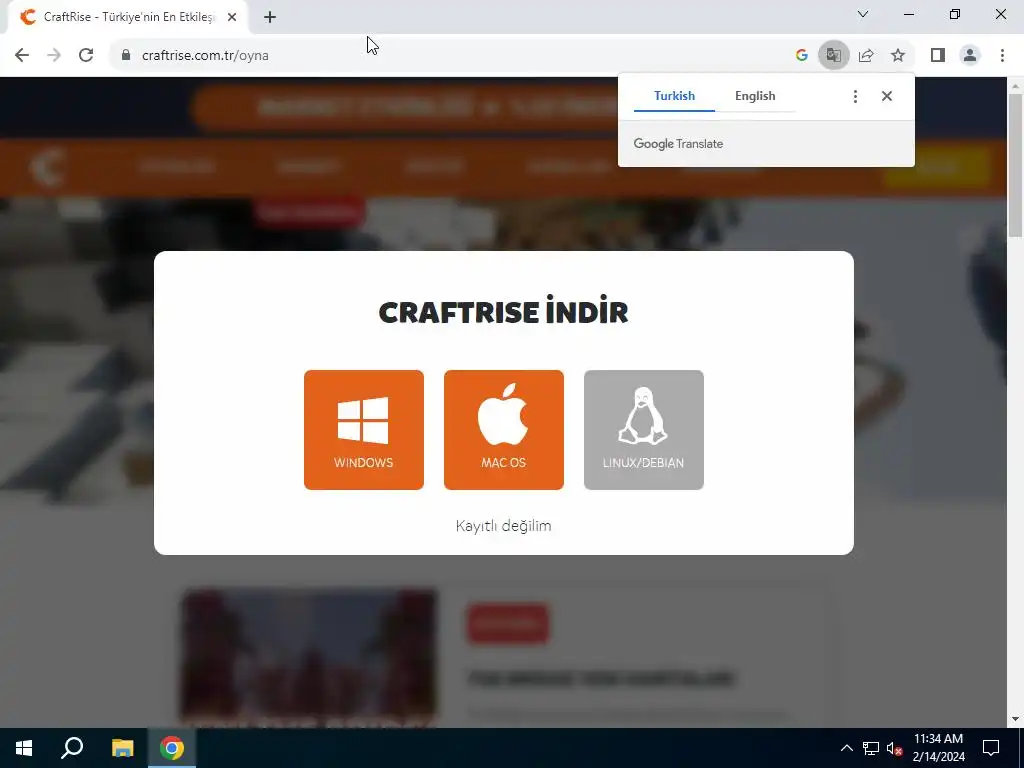Select the Turkish tab in translate popup
Image resolution: width=1024 pixels, height=768 pixels.
pyautogui.click(x=674, y=96)
